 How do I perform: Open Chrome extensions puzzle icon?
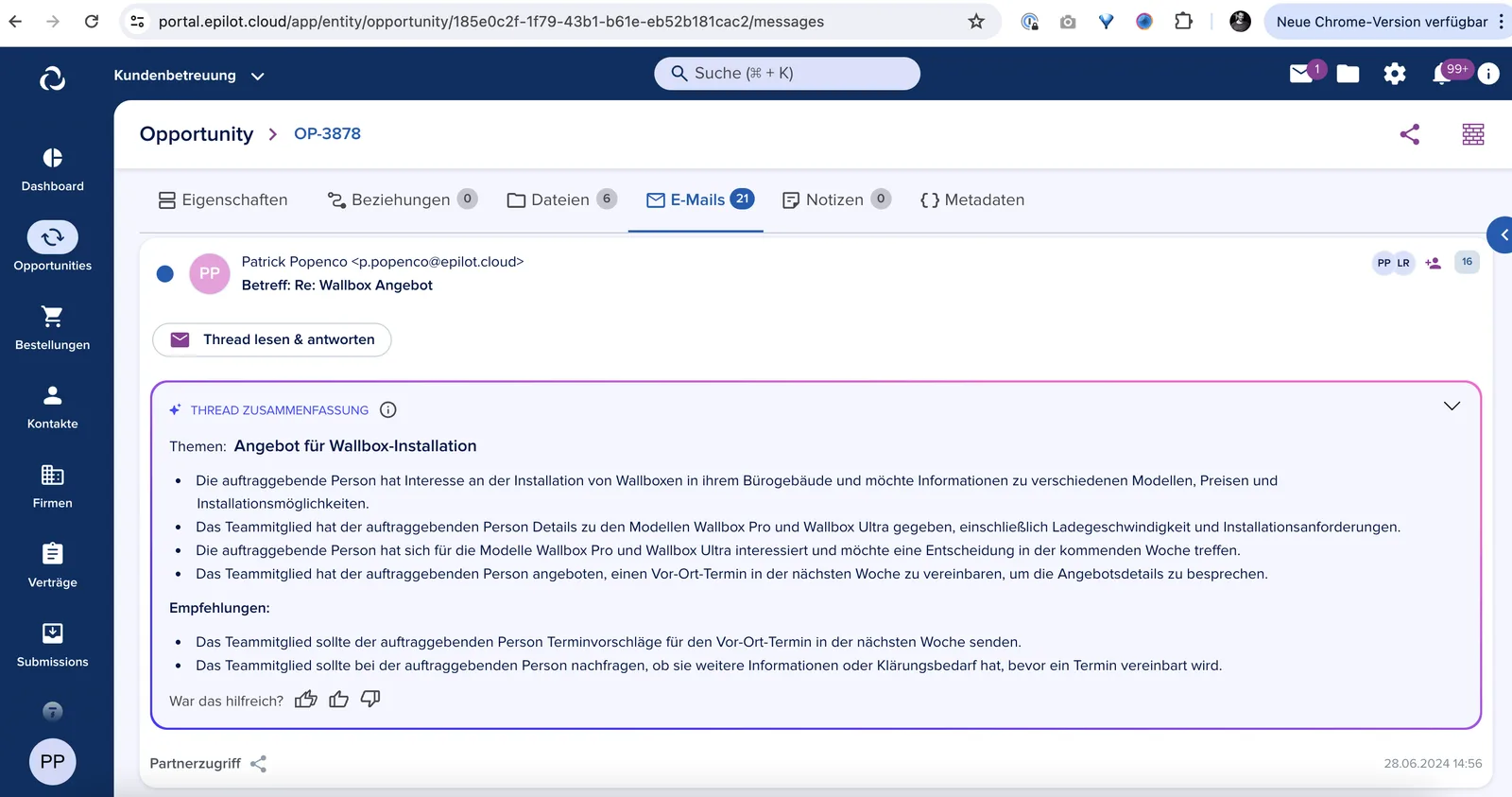tap(1183, 21)
